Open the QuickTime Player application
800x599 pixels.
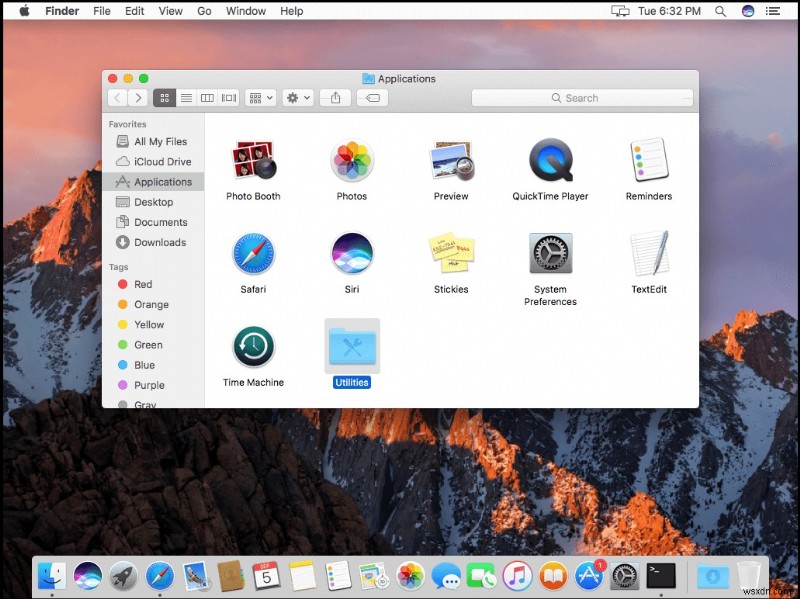coord(550,160)
